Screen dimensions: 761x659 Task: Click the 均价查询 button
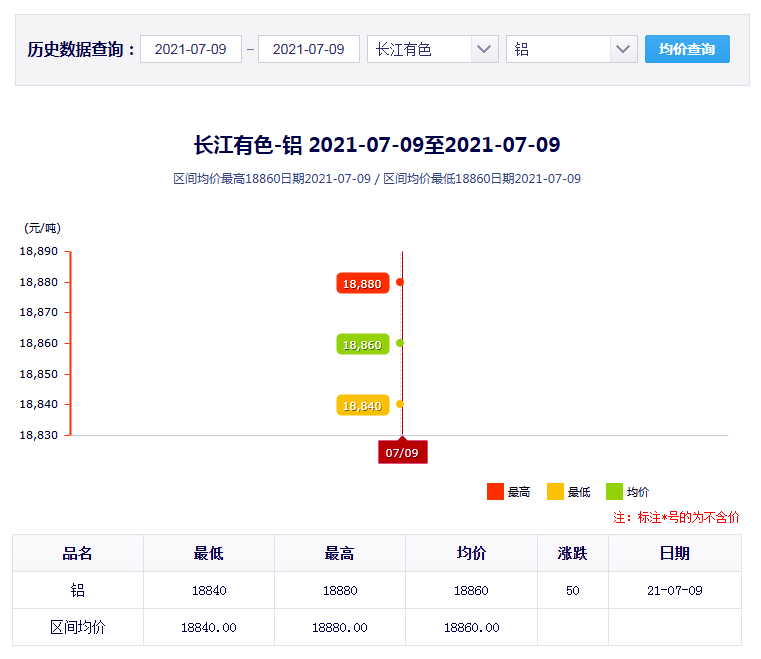click(687, 49)
